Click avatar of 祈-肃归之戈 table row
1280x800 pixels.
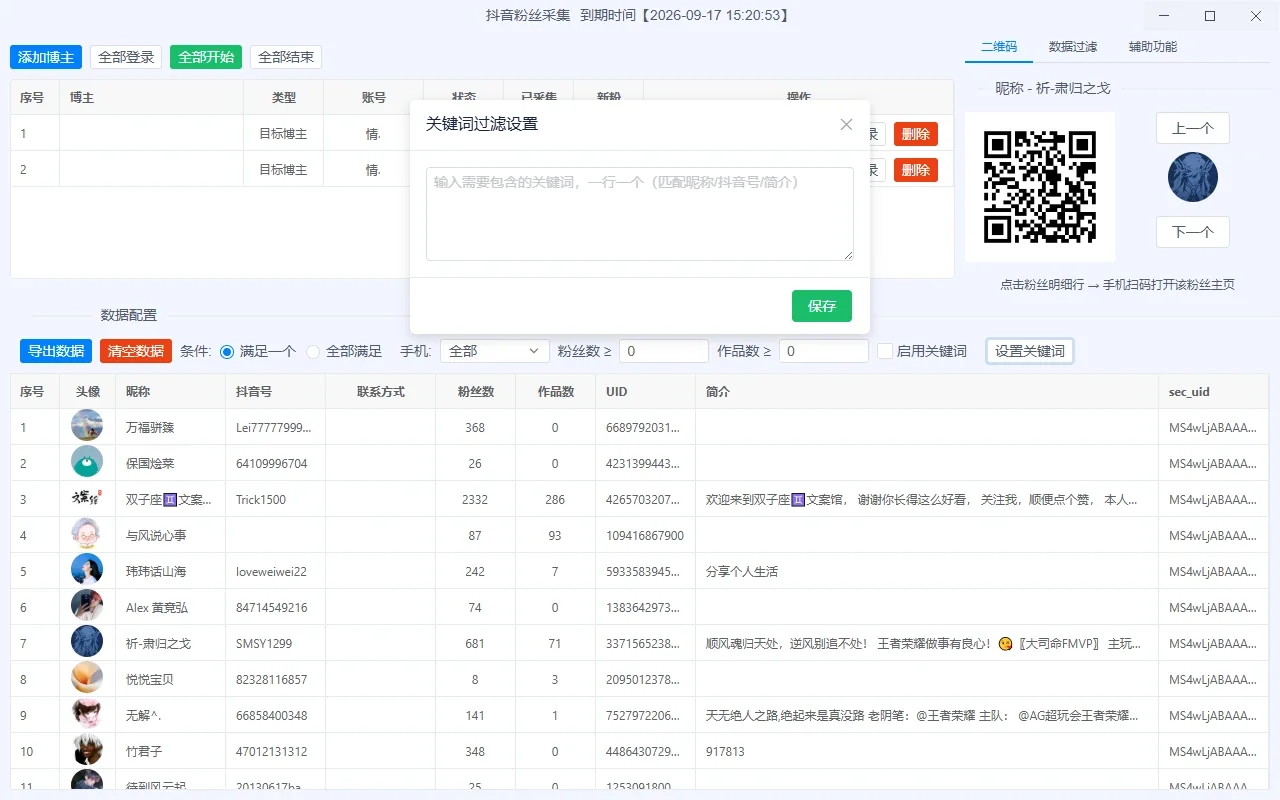(87, 642)
